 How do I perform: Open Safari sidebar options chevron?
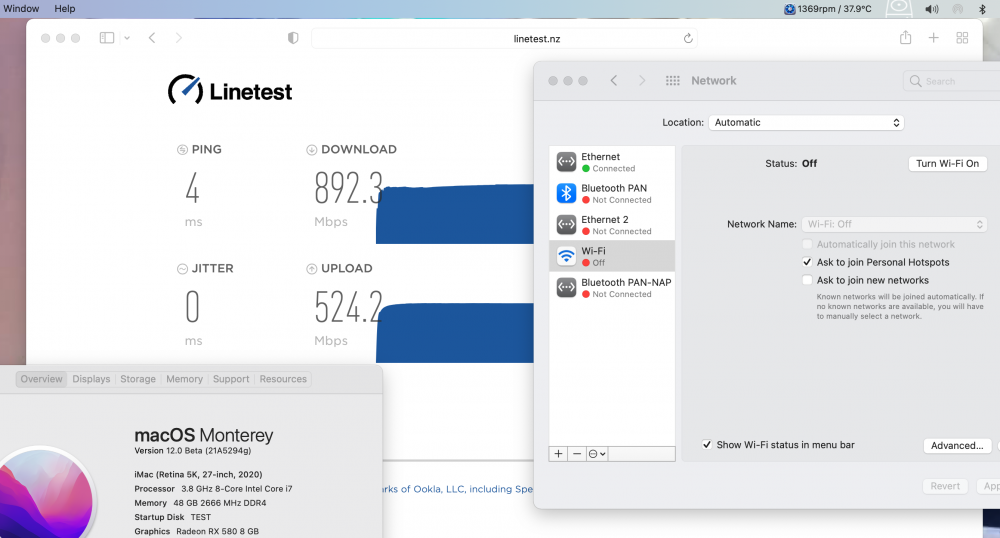[127, 38]
